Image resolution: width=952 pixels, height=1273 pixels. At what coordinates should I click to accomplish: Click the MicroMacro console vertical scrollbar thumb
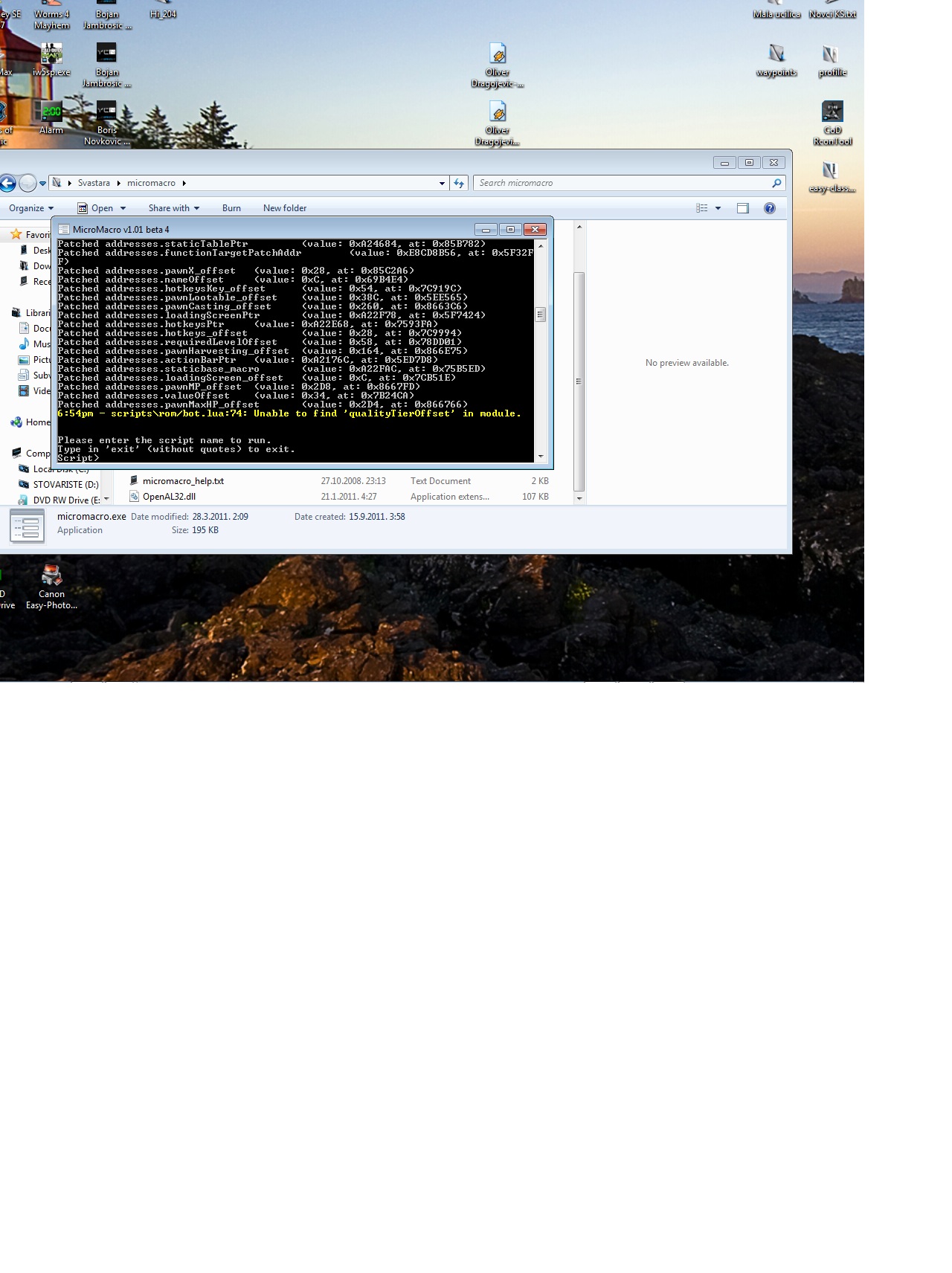point(541,315)
